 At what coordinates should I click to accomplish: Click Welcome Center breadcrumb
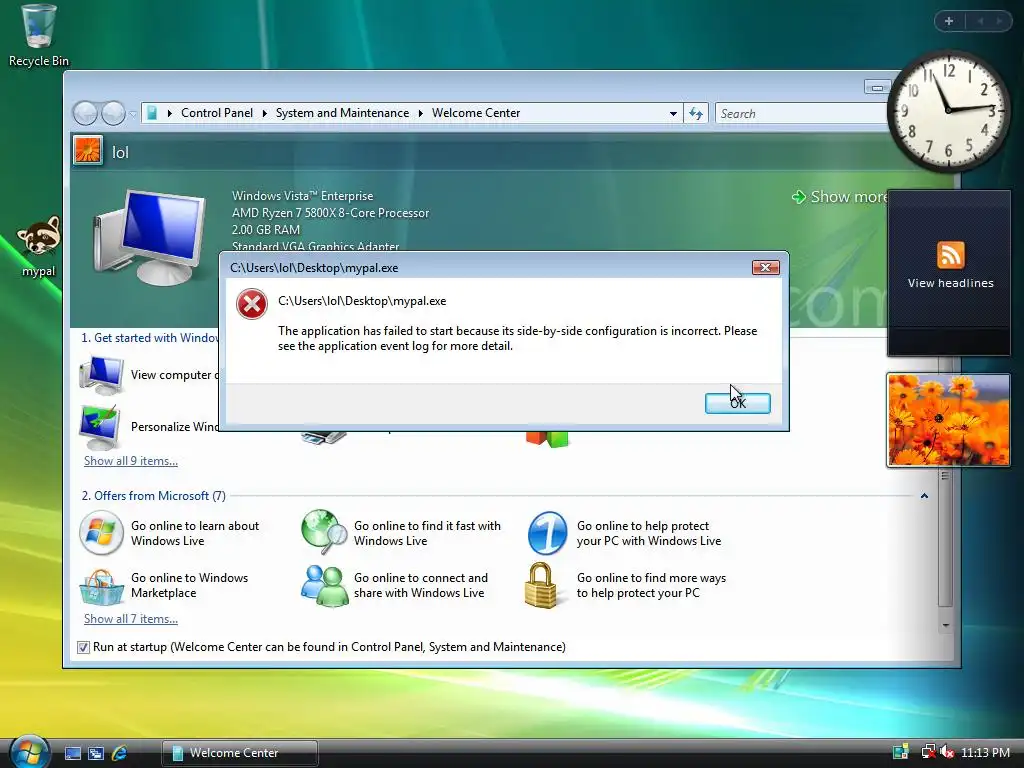coord(475,113)
